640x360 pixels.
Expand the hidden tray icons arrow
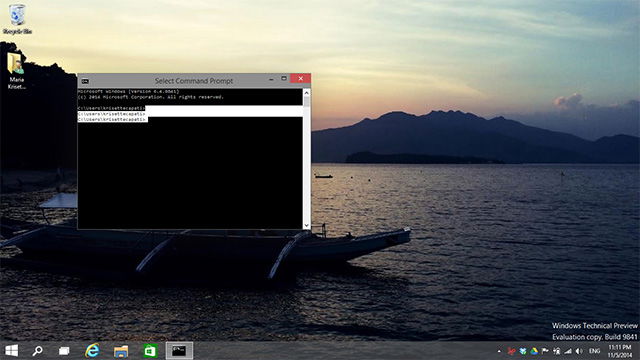pos(499,351)
